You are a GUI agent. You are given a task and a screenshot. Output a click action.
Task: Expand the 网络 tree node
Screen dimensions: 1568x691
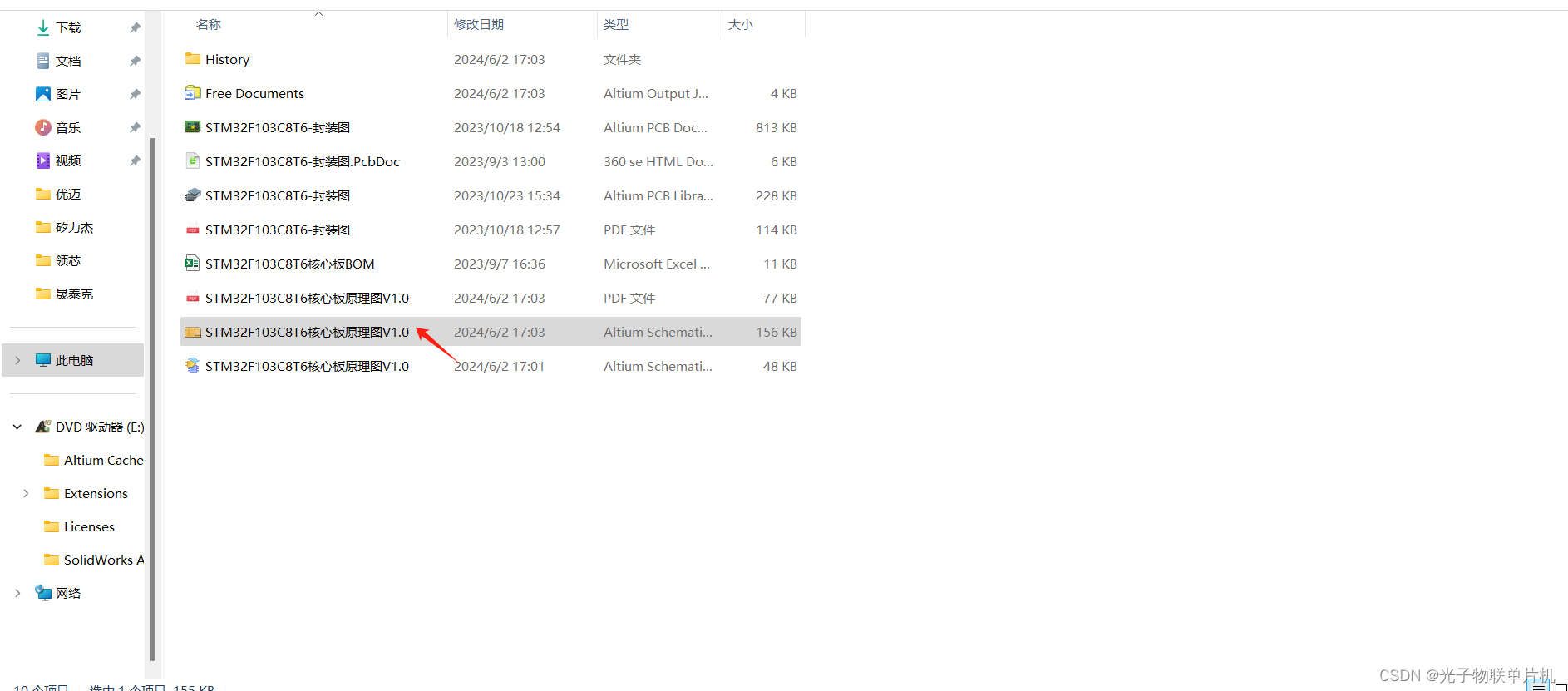[x=17, y=593]
